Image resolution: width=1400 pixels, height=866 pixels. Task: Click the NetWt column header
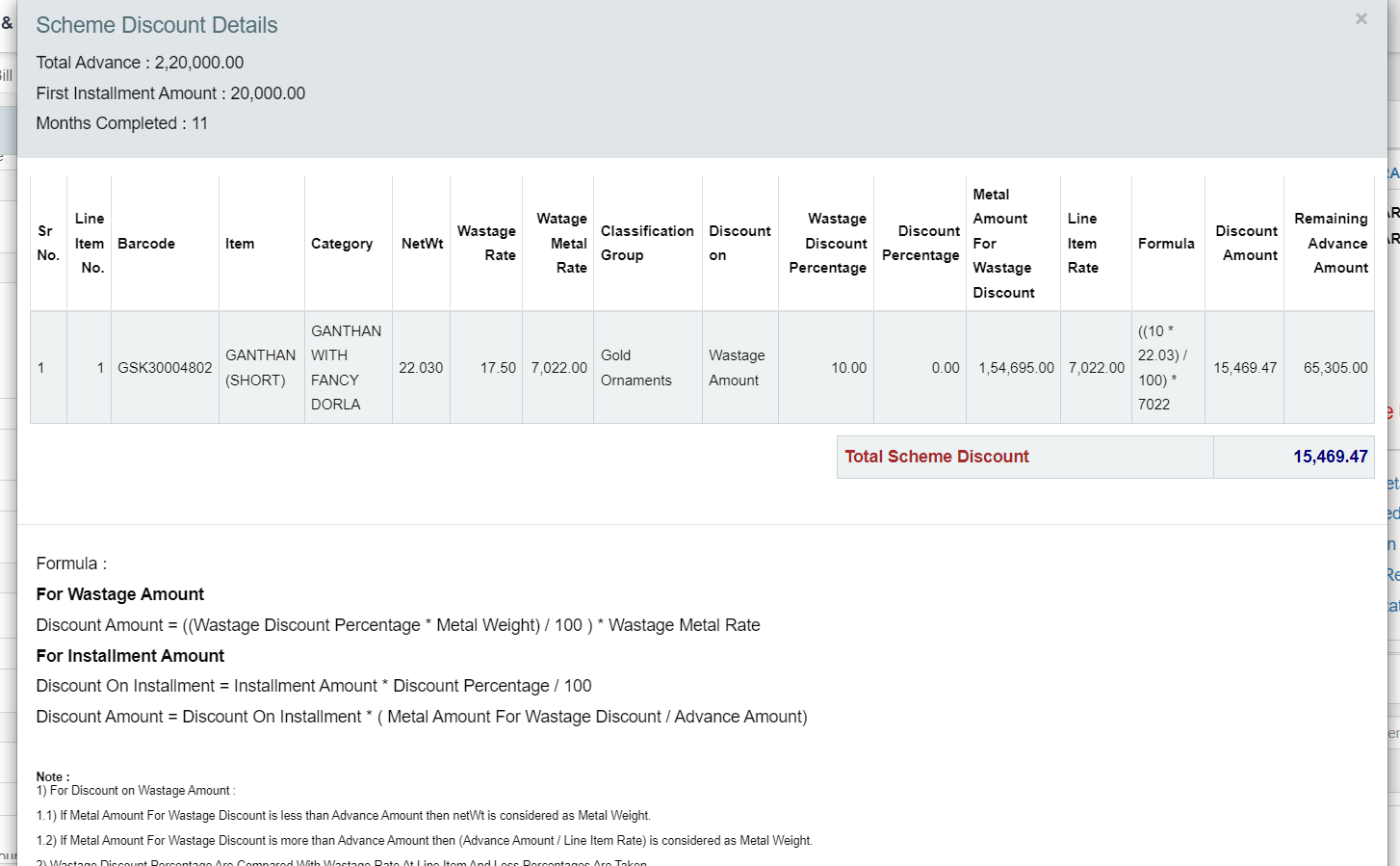click(x=422, y=244)
